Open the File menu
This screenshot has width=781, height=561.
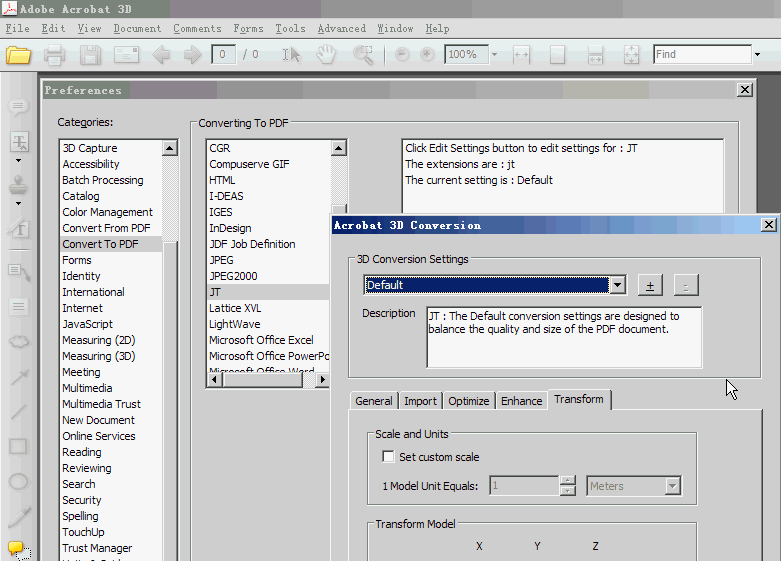click(17, 28)
